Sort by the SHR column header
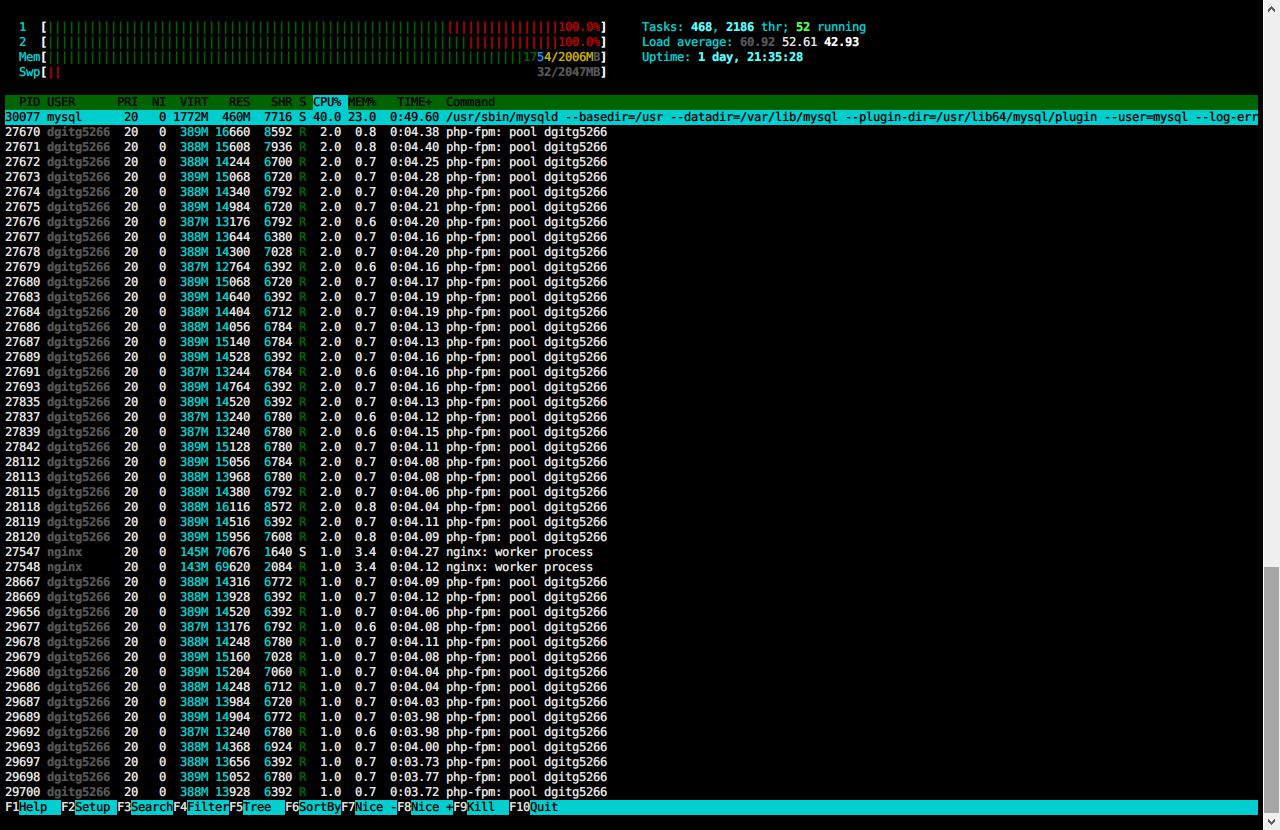The image size is (1280, 830). tap(281, 102)
